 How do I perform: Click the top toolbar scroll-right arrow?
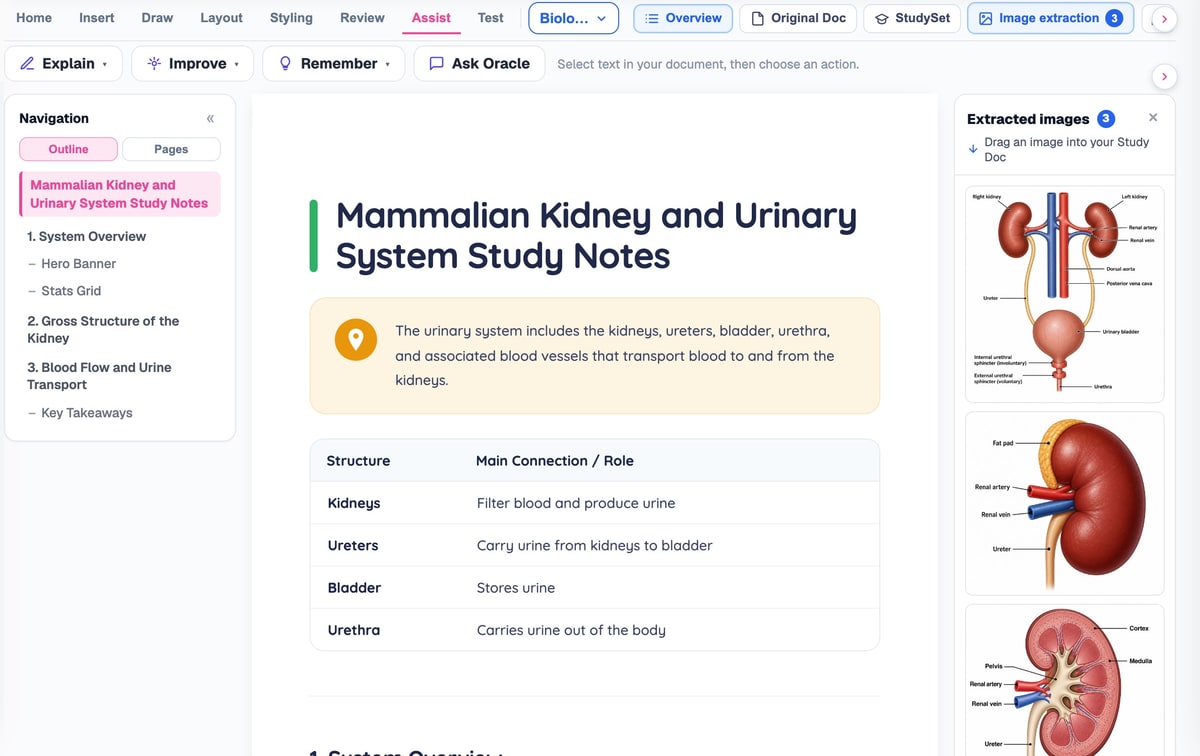1163,18
